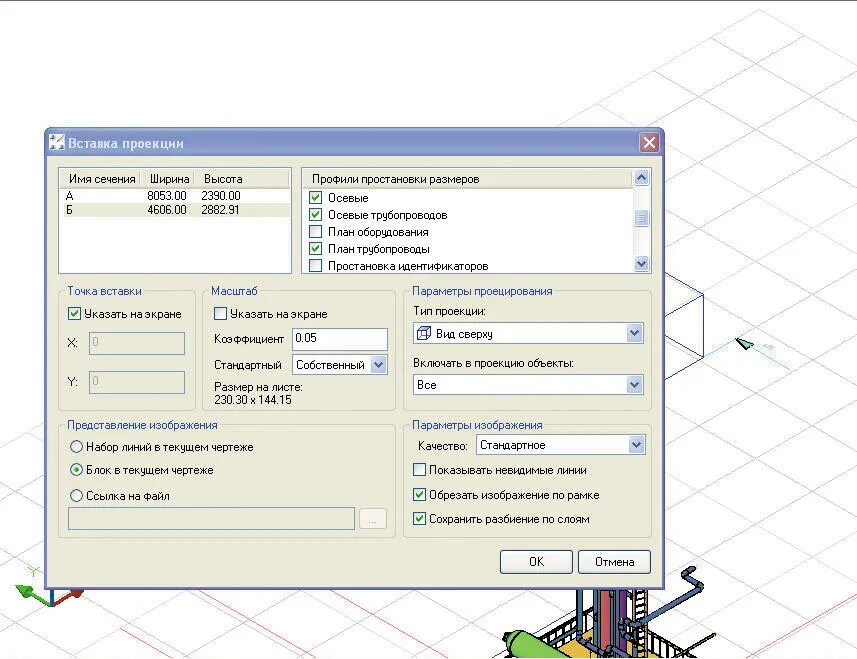Enable Простановка идентификаторов checkbox

point(315,266)
